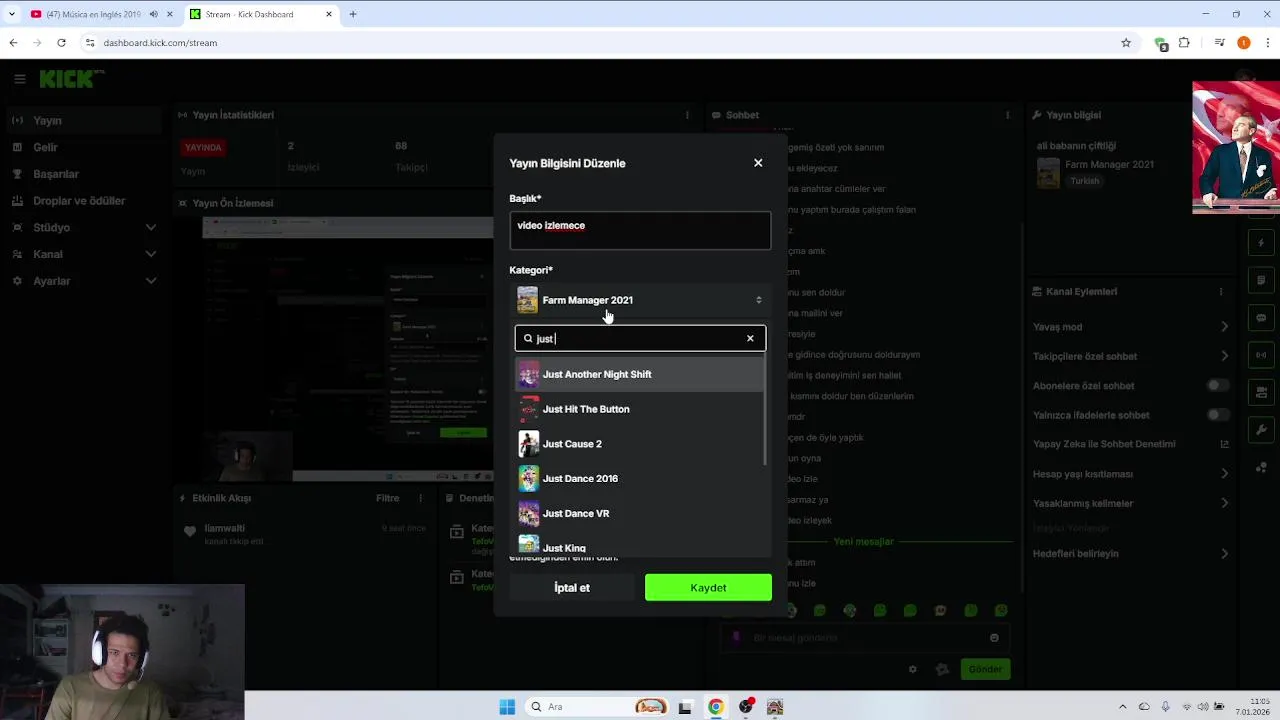Open Yapay Zeka ile Sohbet Denetimi link
Viewport: 1280px width, 720px height.
pyautogui.click(x=1131, y=444)
